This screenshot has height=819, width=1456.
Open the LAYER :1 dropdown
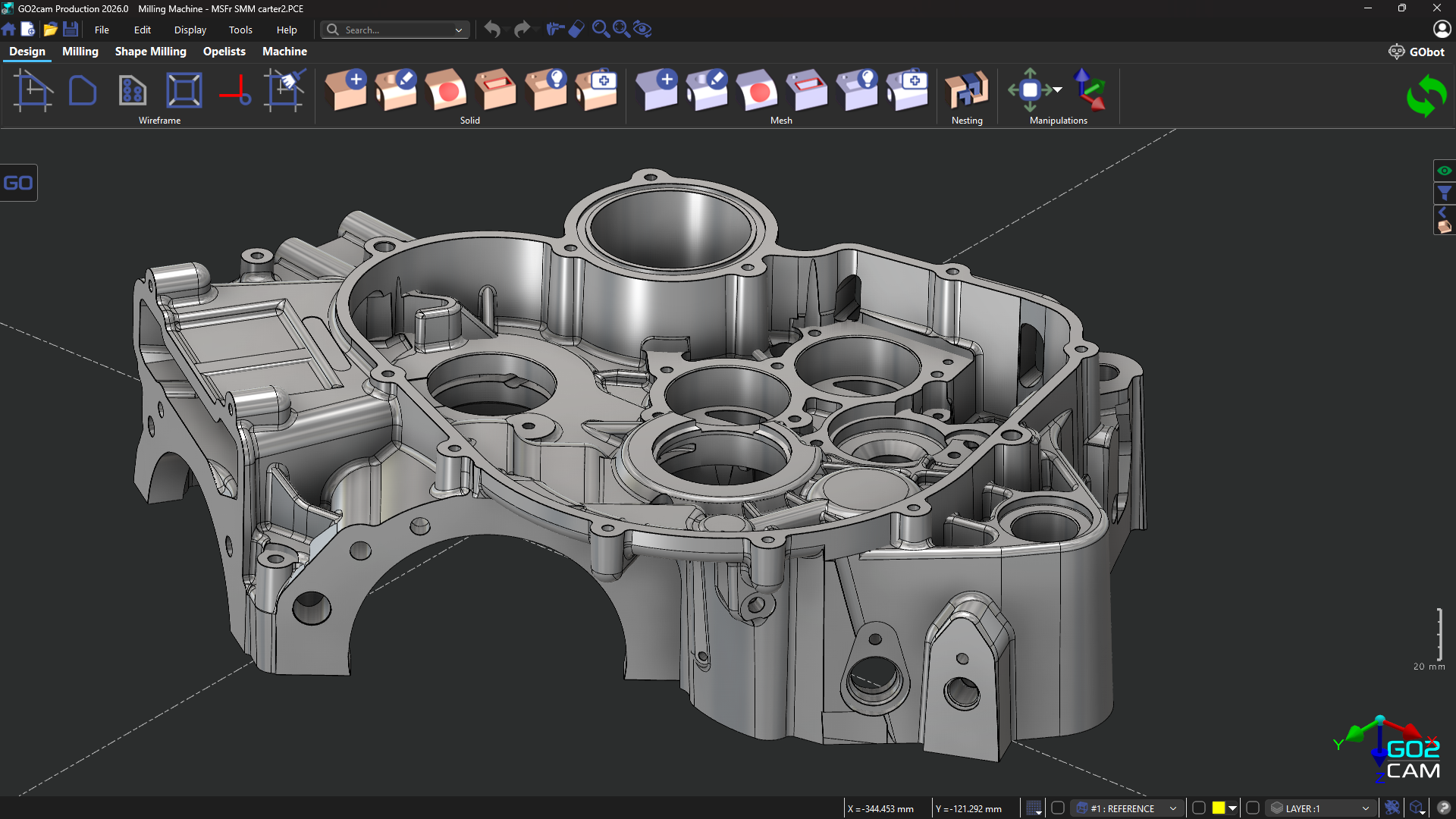1365,808
